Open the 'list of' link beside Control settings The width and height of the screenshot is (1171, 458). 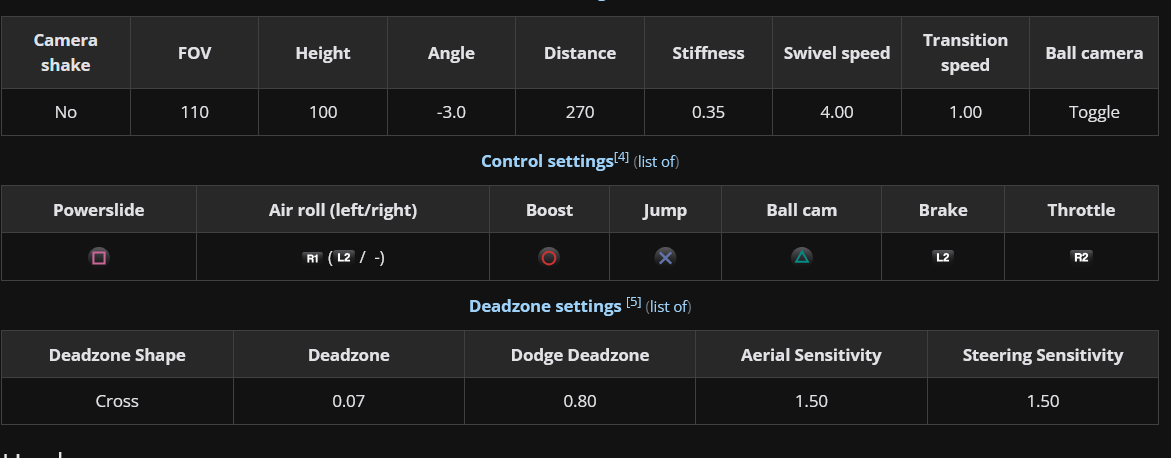pyautogui.click(x=656, y=162)
